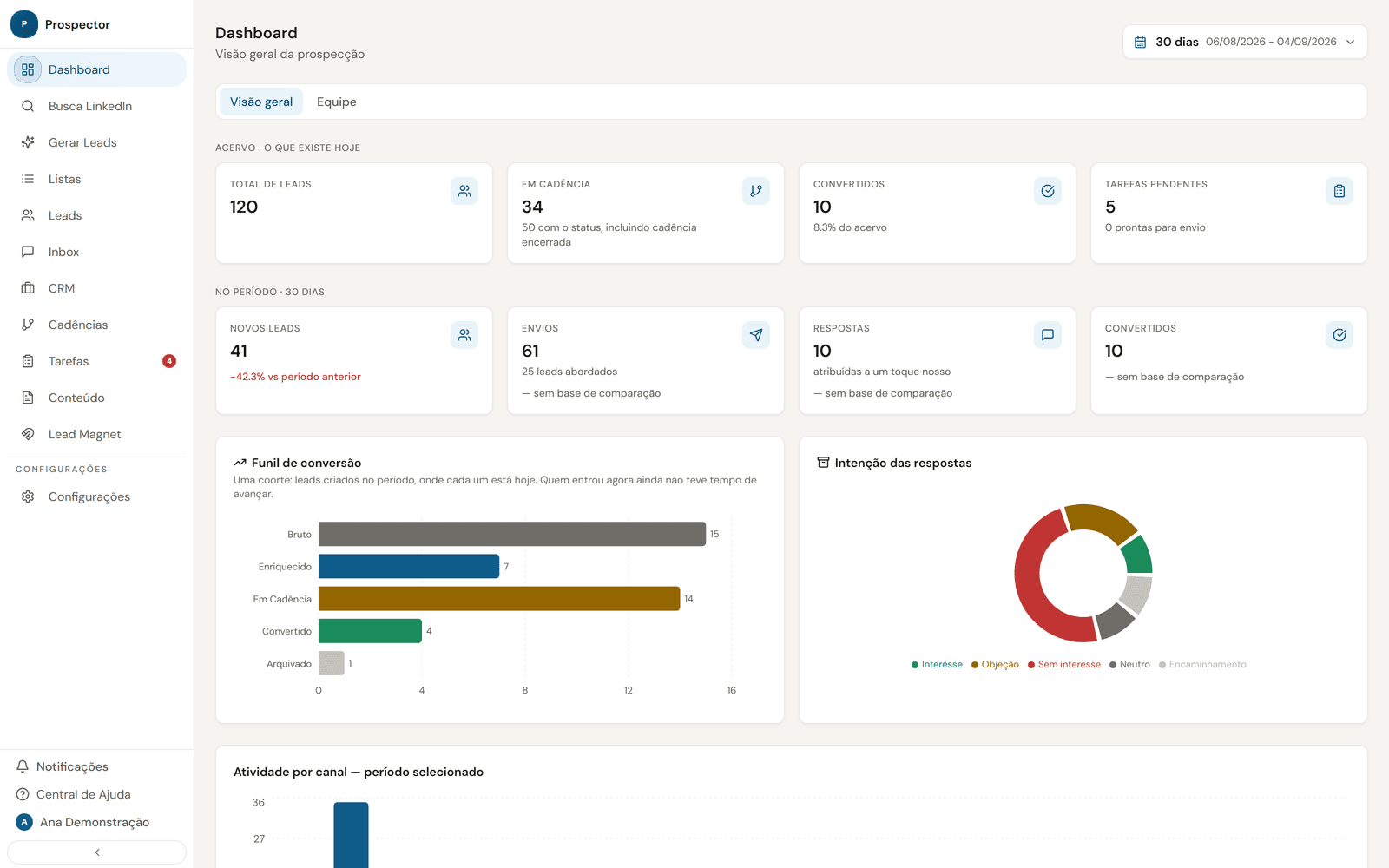Click the Busca LinkedIn search icon

pos(28,106)
